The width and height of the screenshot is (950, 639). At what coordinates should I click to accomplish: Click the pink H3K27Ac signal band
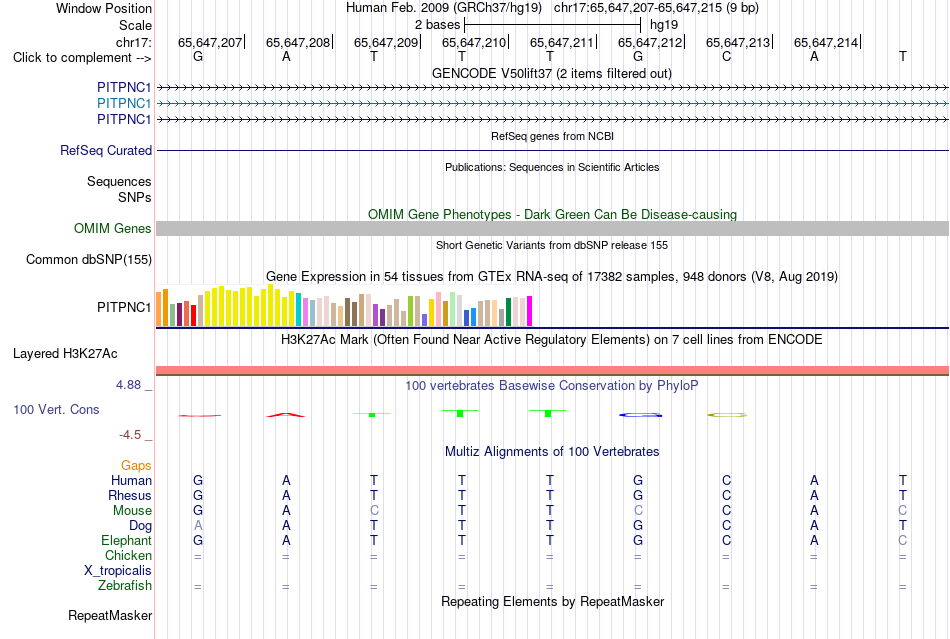(553, 370)
